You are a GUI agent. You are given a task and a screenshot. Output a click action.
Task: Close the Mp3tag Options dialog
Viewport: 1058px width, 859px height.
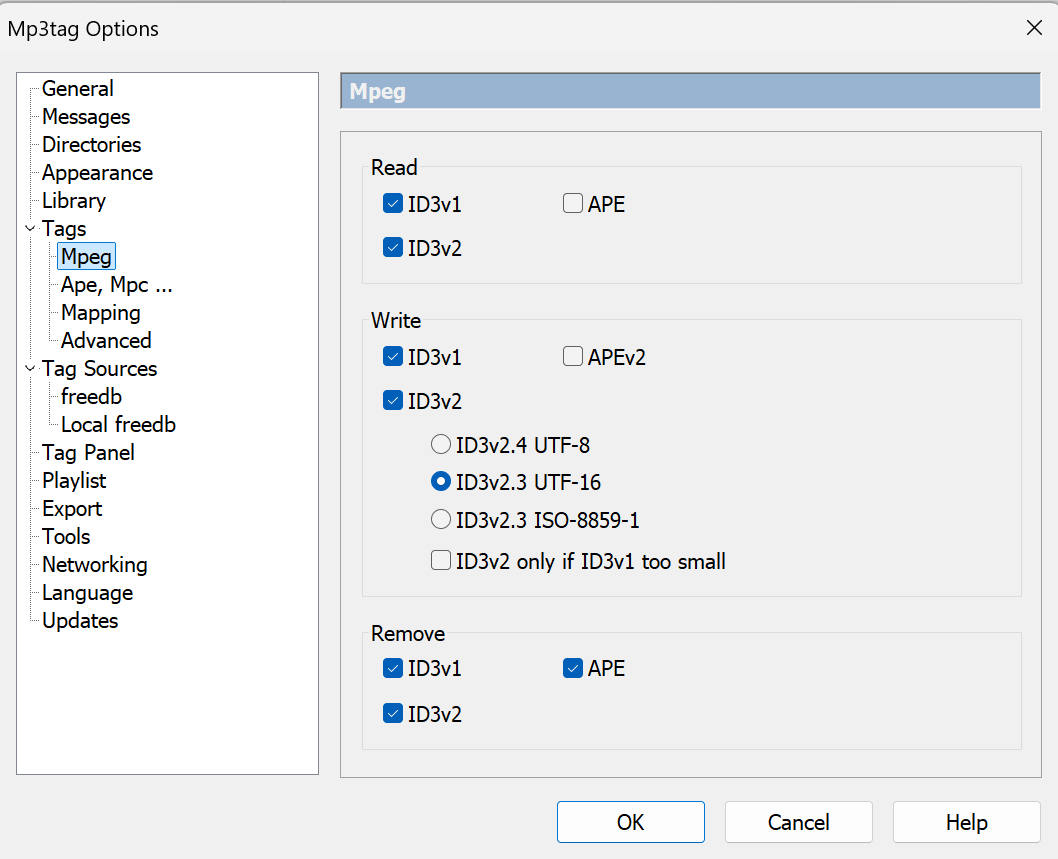tap(1034, 28)
